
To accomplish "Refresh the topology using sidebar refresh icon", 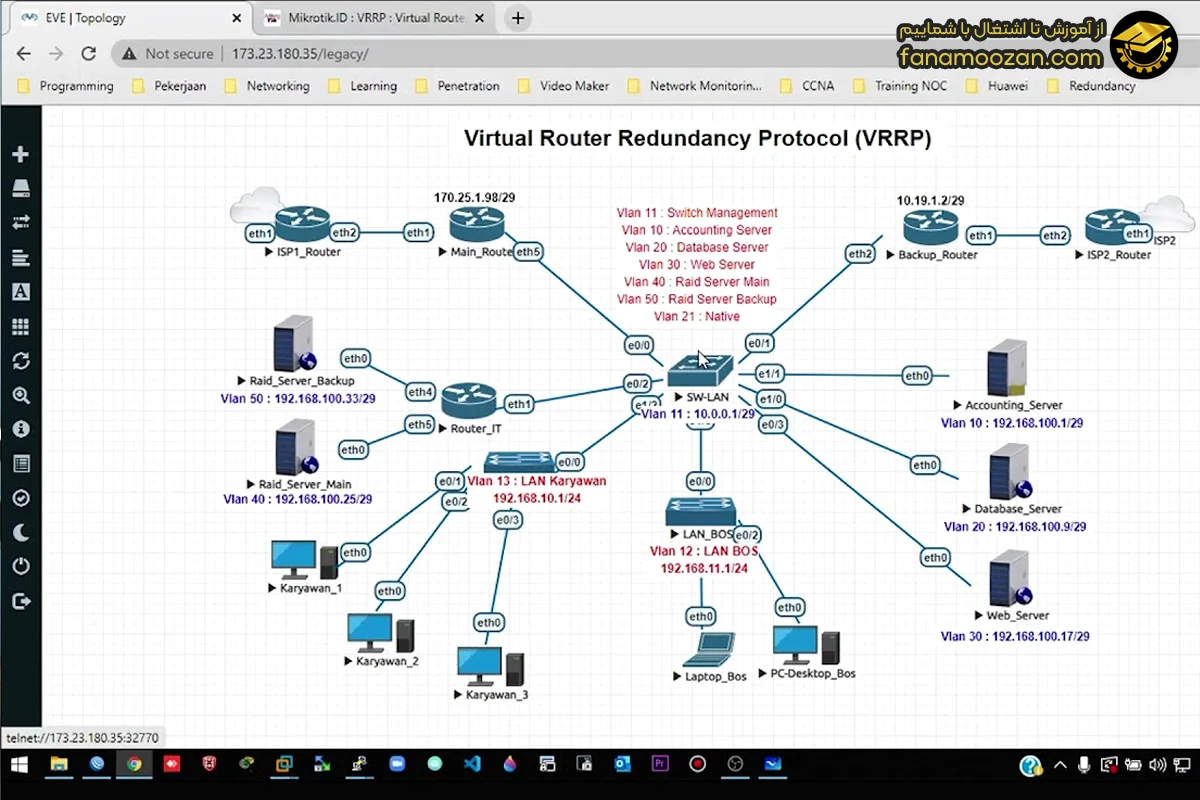I will 20,361.
